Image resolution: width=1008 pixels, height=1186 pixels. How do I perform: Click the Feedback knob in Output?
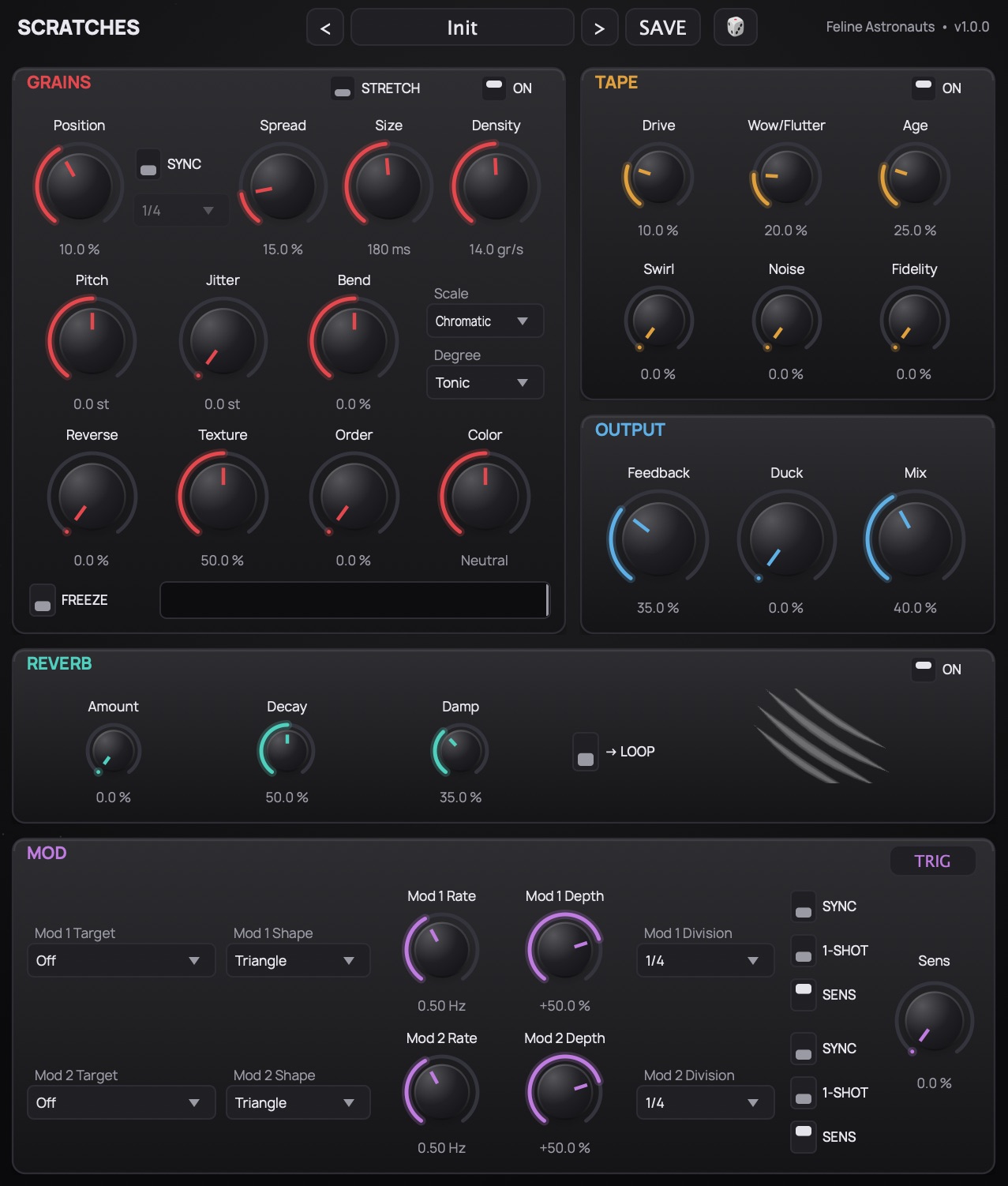tap(658, 539)
